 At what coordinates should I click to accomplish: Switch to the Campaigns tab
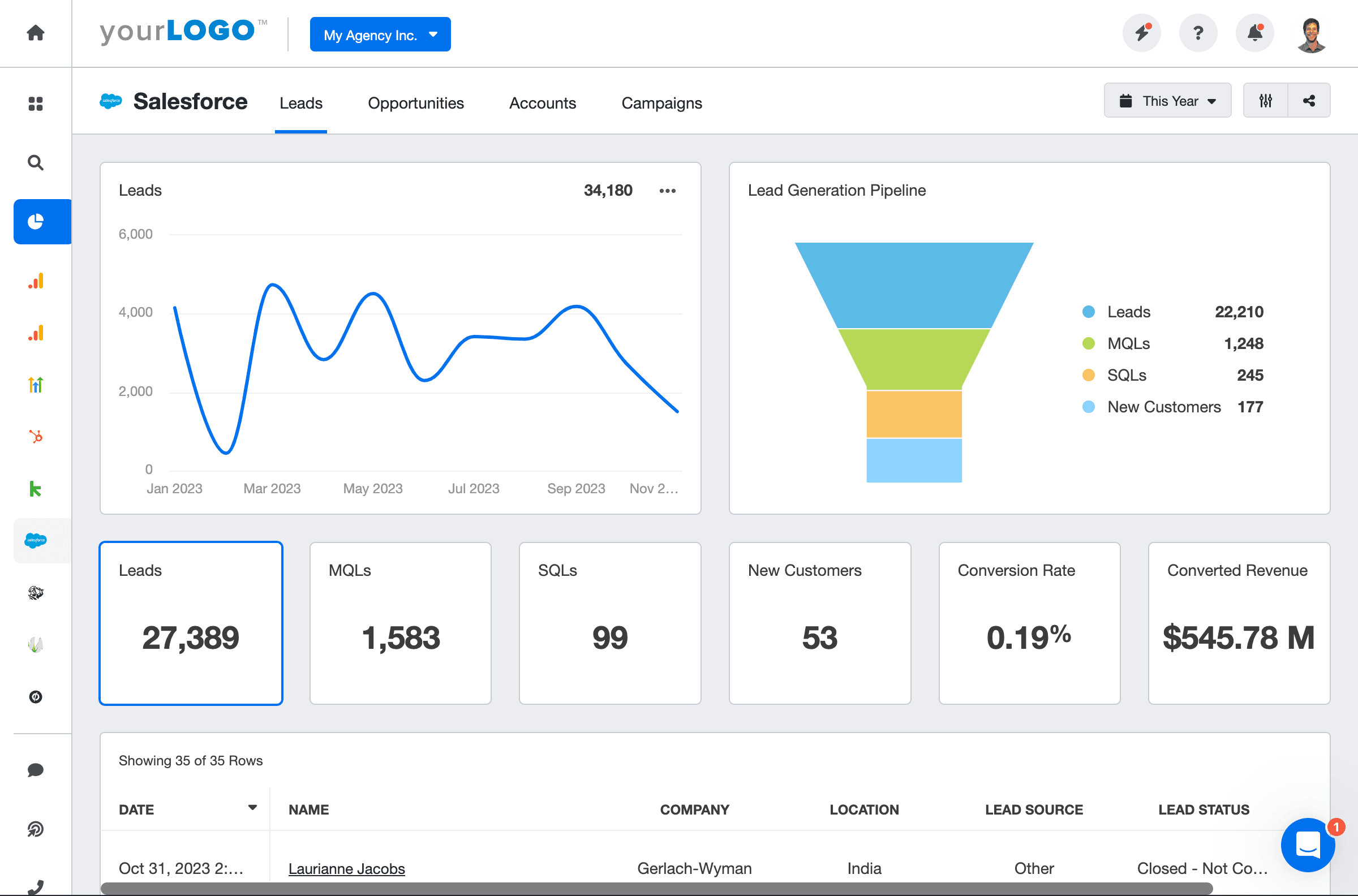(661, 104)
